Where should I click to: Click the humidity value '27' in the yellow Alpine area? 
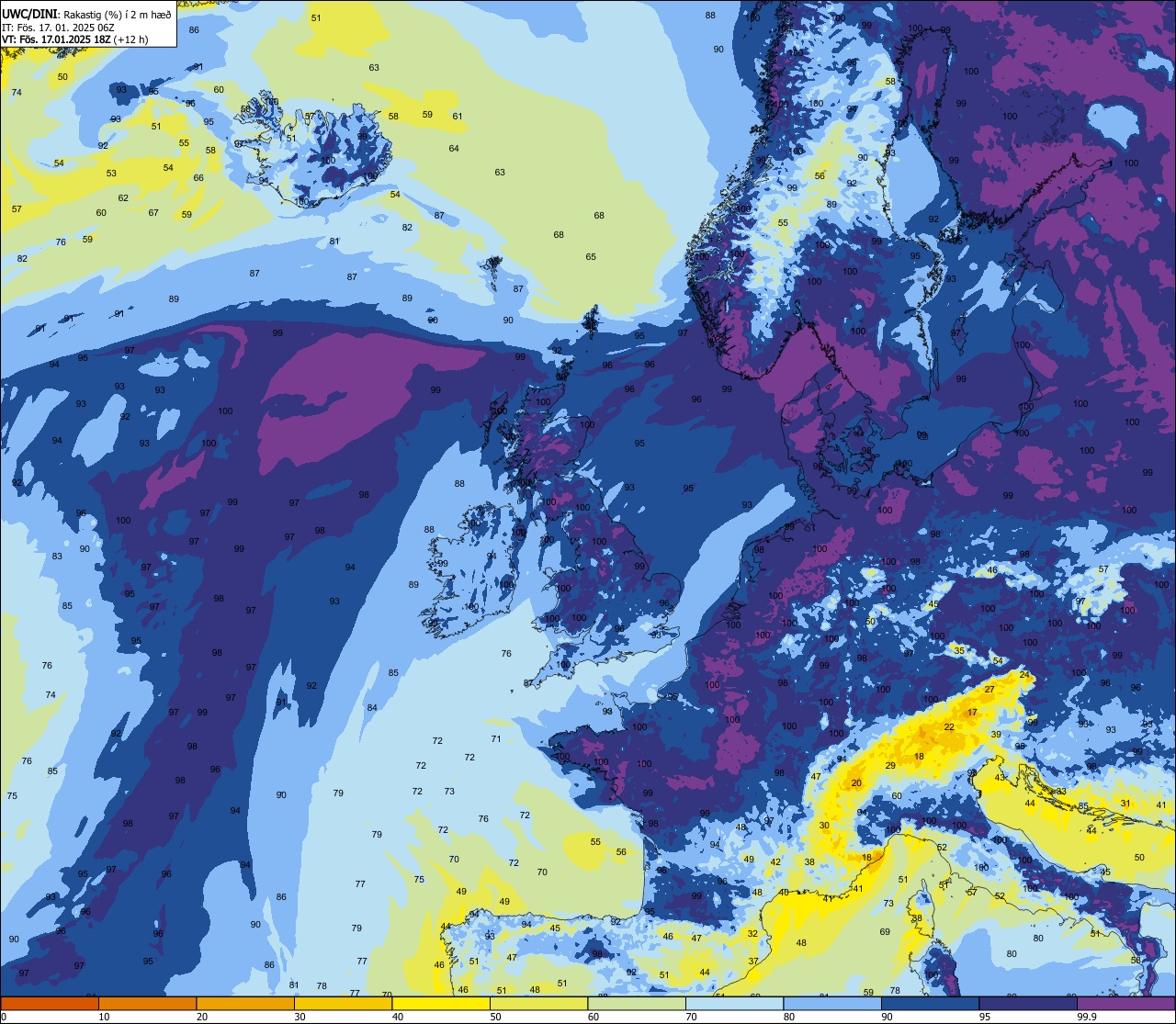point(989,689)
